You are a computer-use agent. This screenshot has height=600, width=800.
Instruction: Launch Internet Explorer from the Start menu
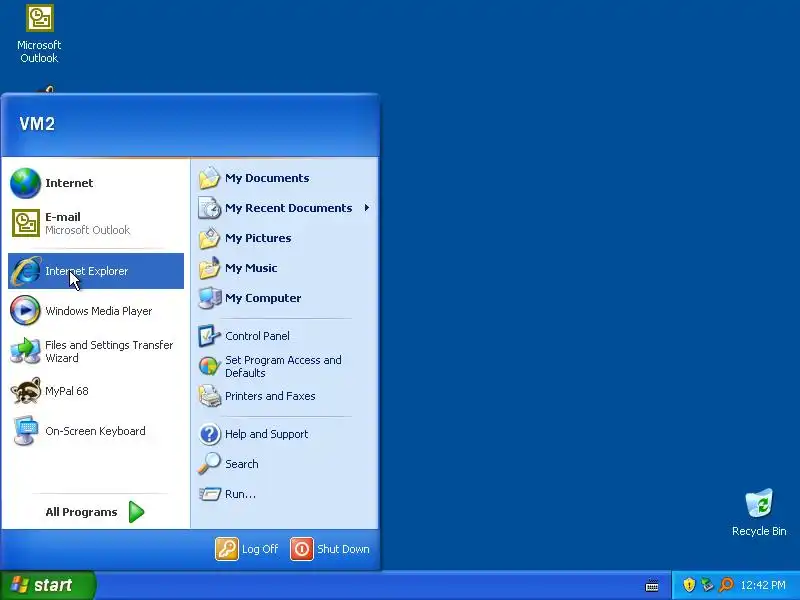[96, 271]
